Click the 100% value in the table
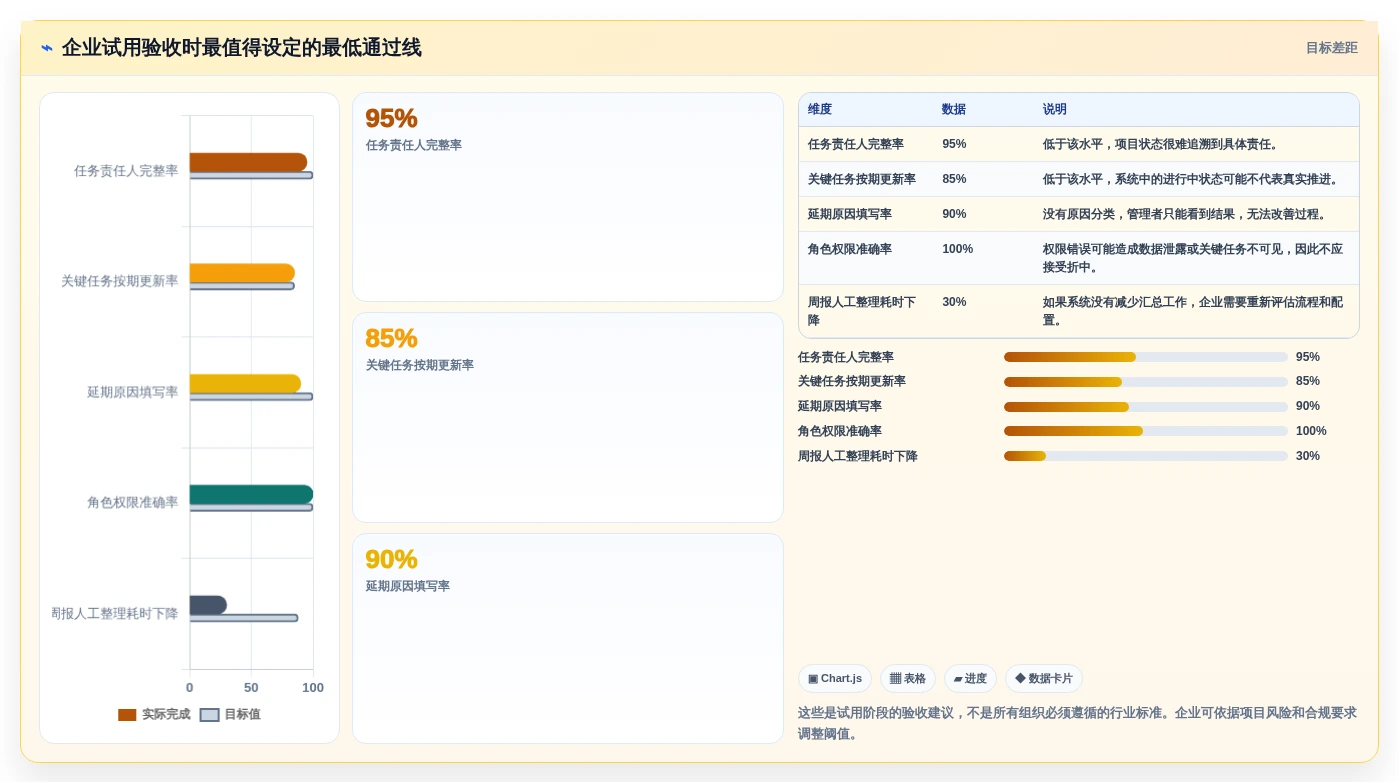The height and width of the screenshot is (782, 1399). tap(957, 249)
